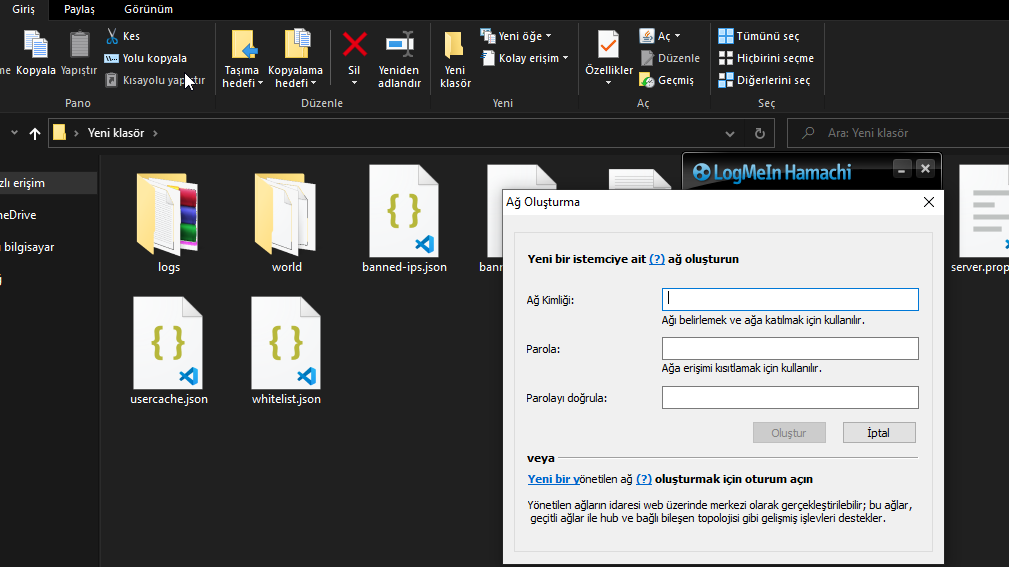Switch to the Giriş ribbon tab
The image size is (1009, 567).
(23, 9)
